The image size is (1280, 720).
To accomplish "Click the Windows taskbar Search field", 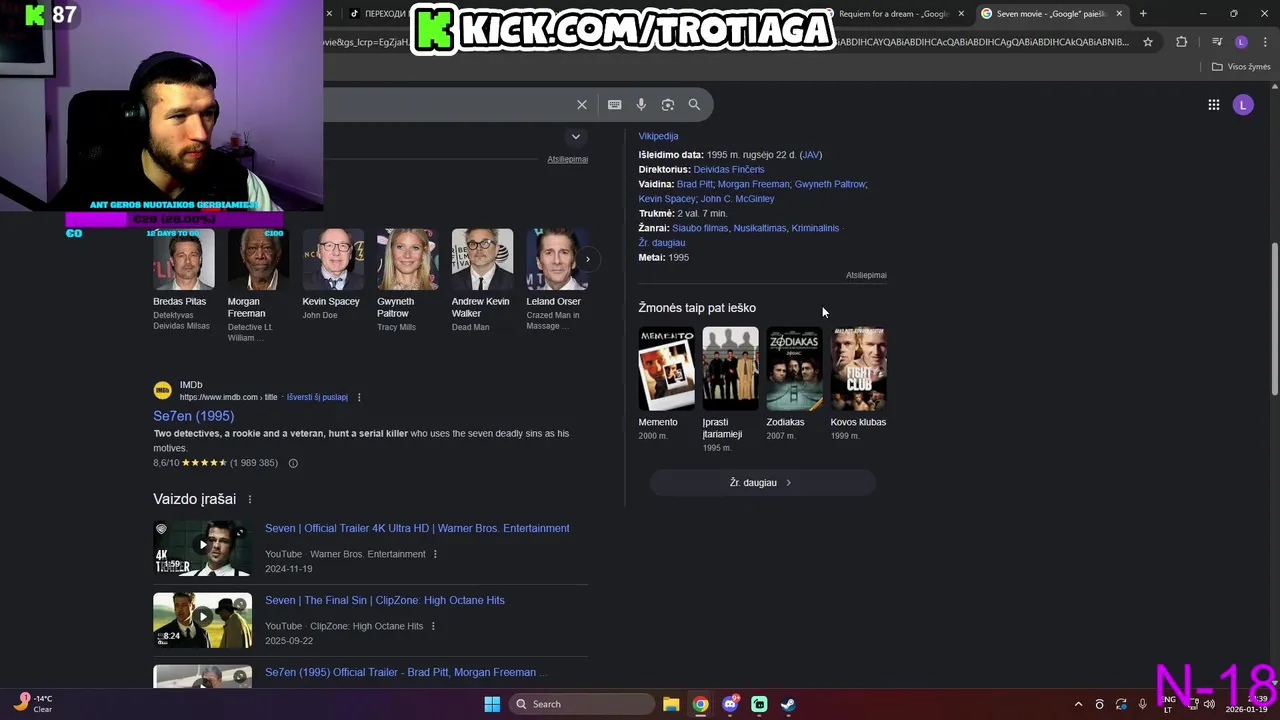I will (583, 704).
